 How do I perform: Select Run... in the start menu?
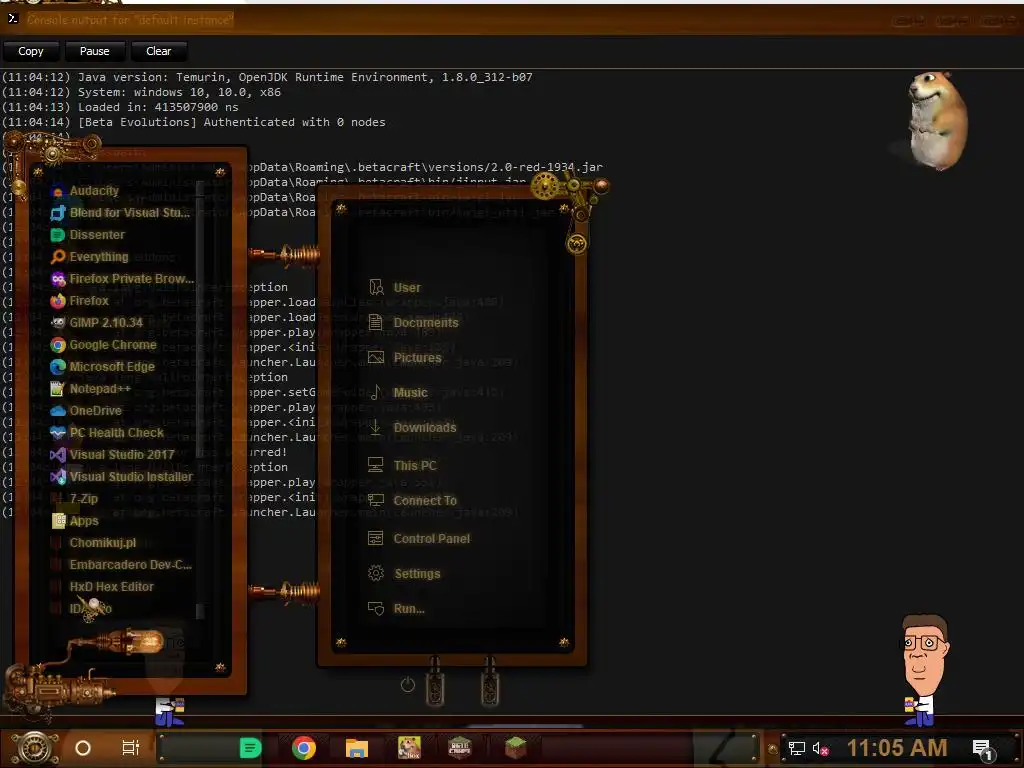point(396,609)
